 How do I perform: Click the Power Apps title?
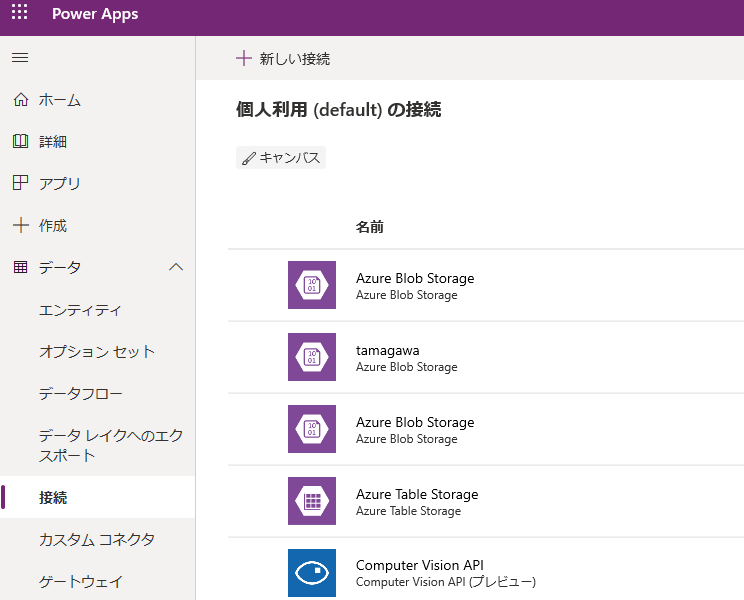pos(95,14)
